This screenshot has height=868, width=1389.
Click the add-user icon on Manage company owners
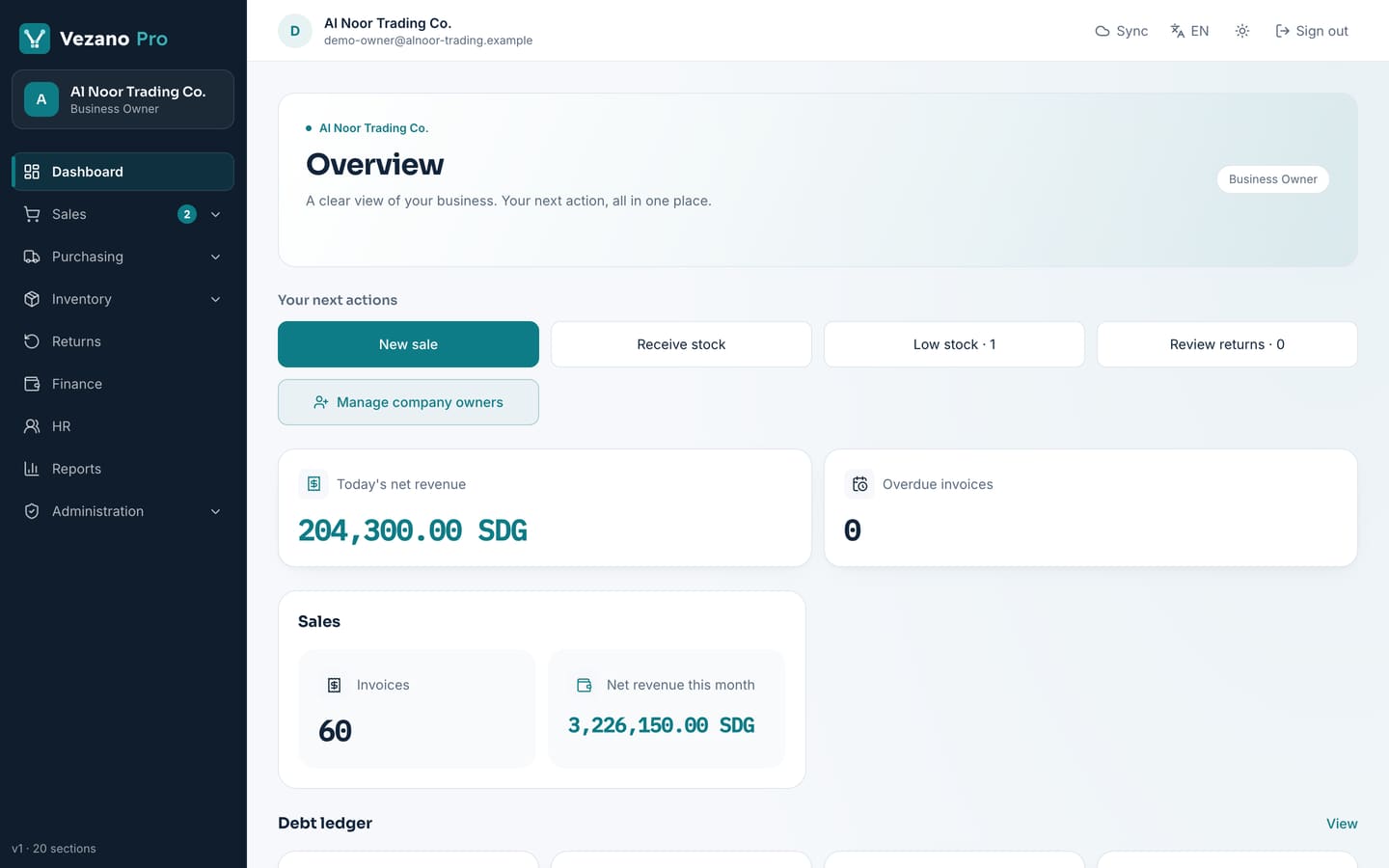point(321,402)
